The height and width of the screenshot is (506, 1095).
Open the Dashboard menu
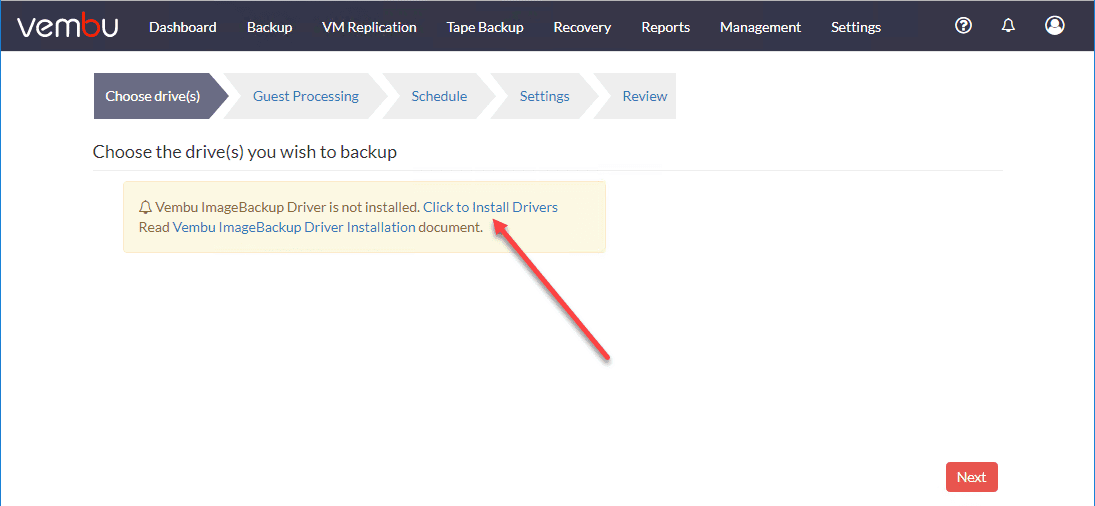pyautogui.click(x=182, y=27)
